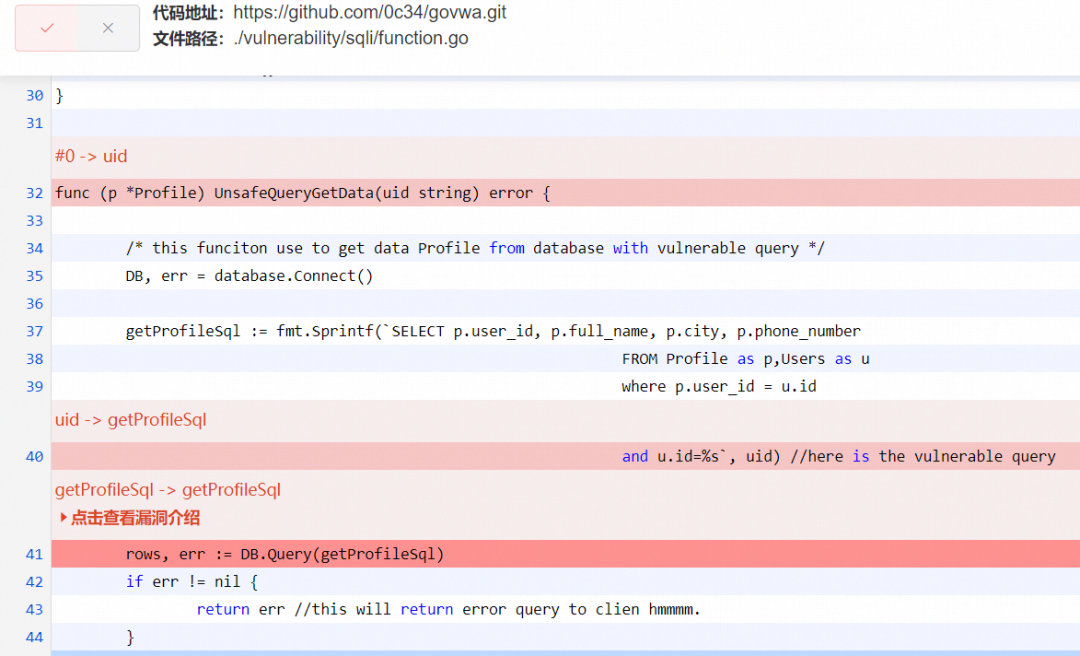
Task: Select the '#0 -> uid' trace annotation
Action: 91,156
